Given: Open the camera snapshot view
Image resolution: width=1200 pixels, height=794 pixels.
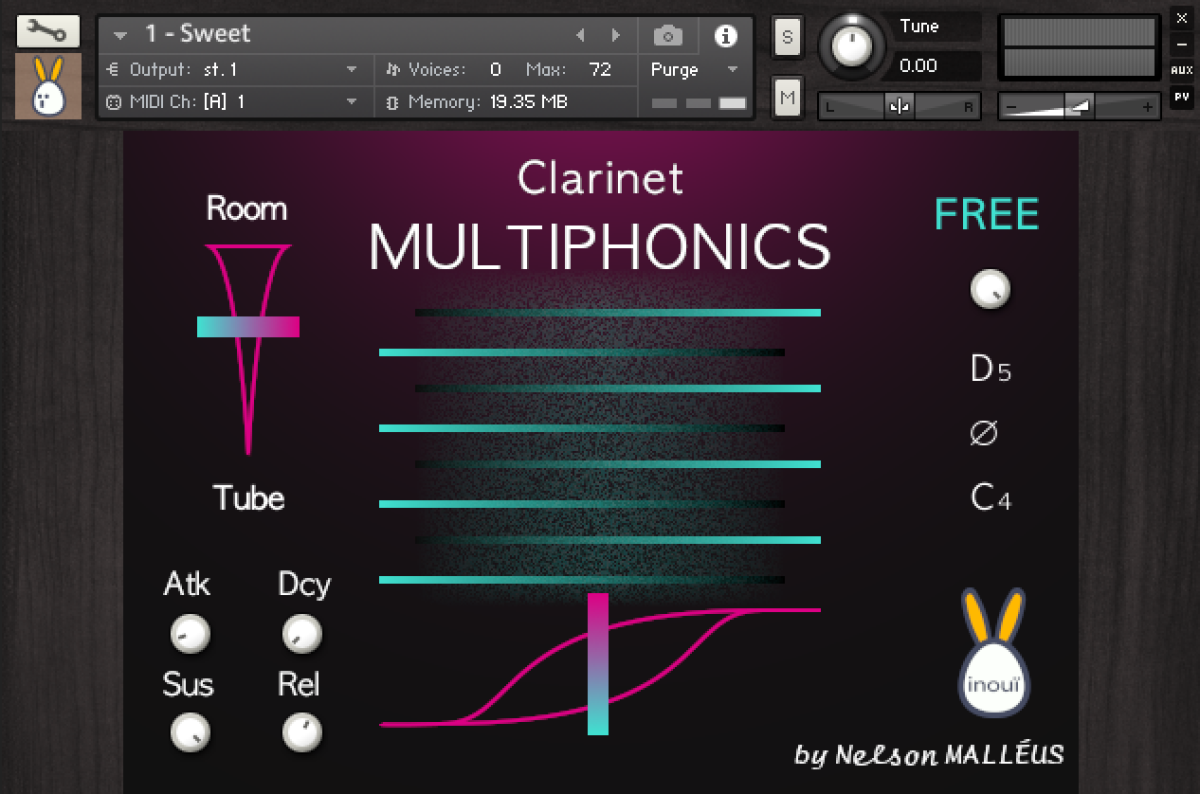Looking at the screenshot, I should click(x=668, y=36).
